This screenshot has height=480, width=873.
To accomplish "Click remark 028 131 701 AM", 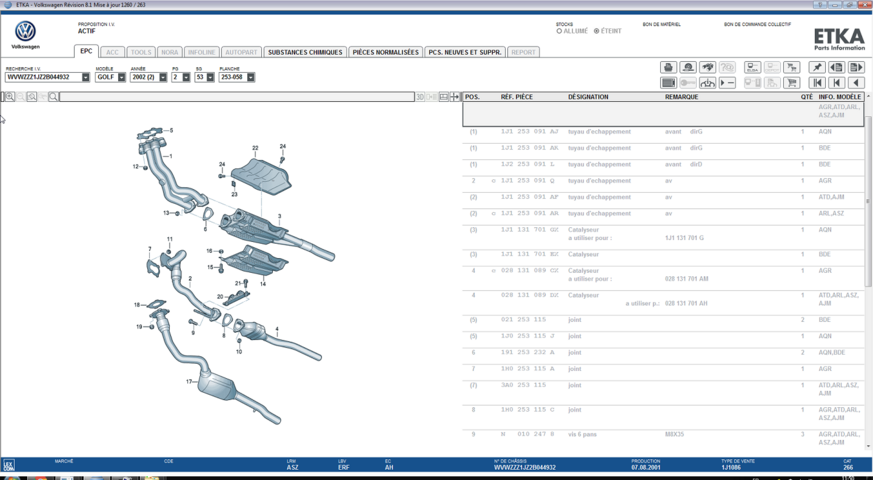I will click(x=686, y=279).
